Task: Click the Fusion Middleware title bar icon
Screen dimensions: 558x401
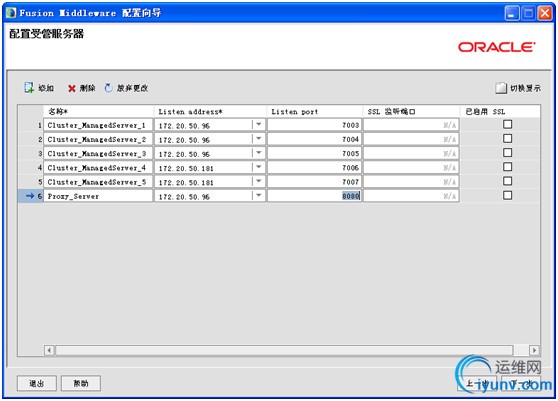Action: 11,13
